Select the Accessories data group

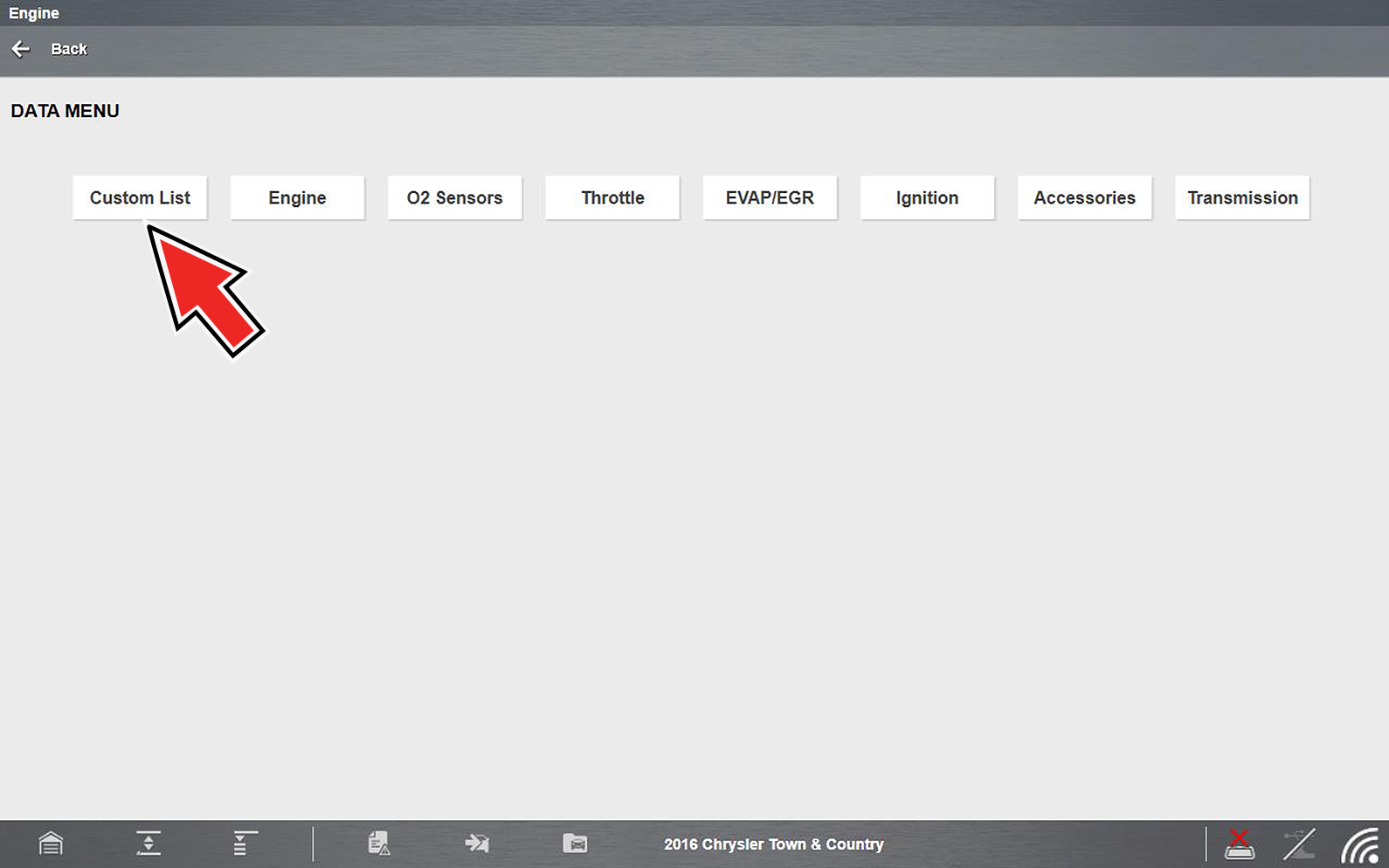coord(1084,198)
